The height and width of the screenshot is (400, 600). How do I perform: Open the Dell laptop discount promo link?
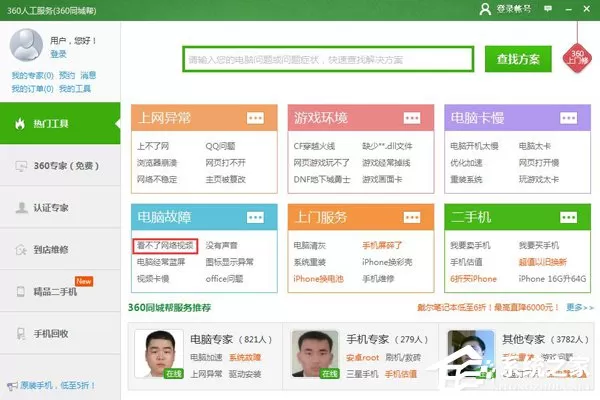488,307
